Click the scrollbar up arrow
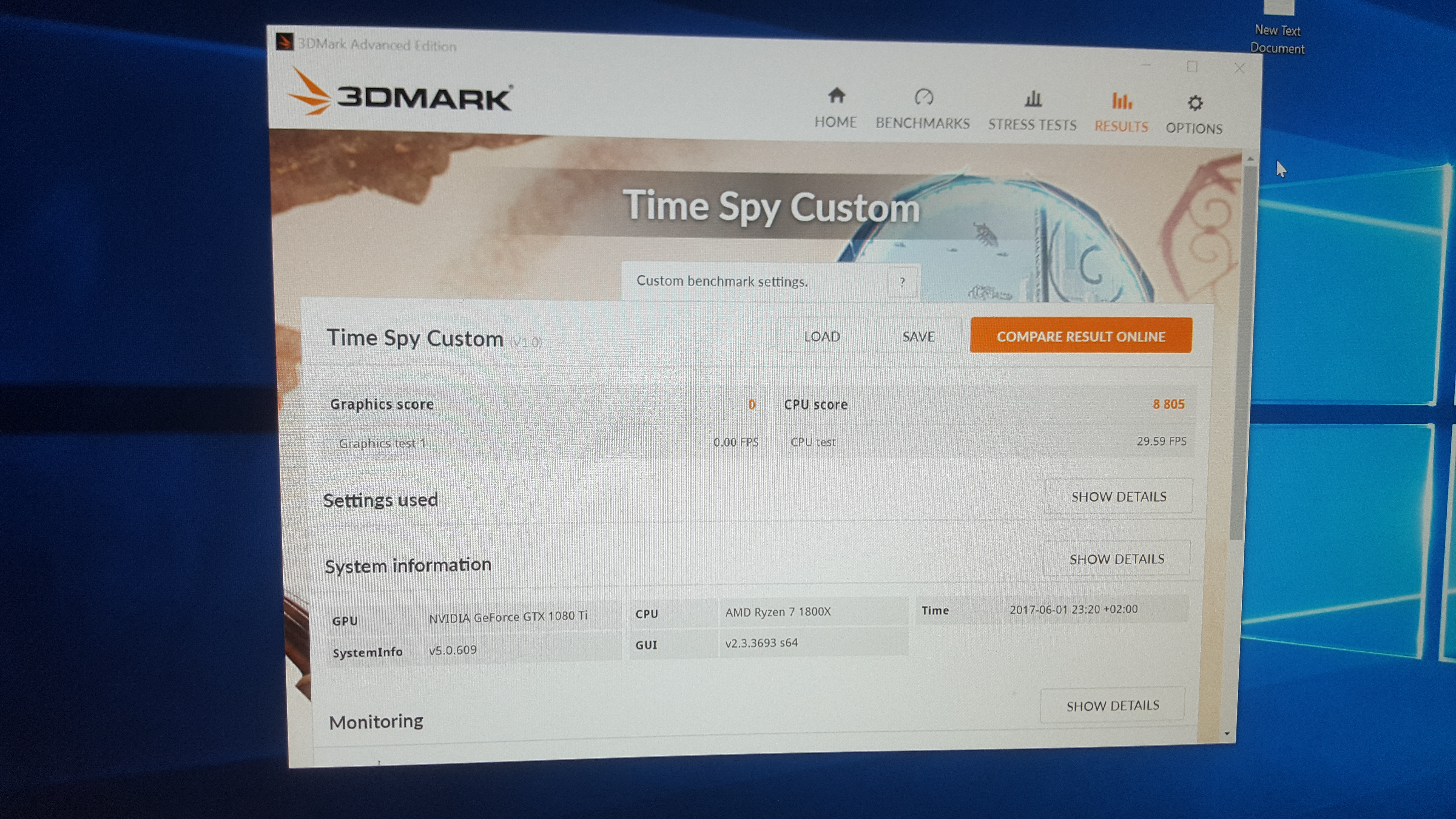1456x819 pixels. click(x=1250, y=159)
